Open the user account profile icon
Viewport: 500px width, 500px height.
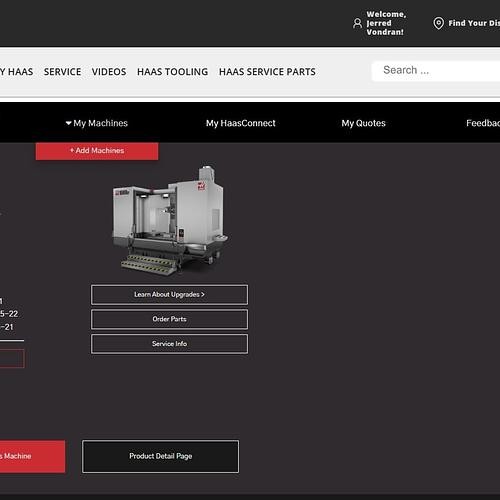point(357,23)
